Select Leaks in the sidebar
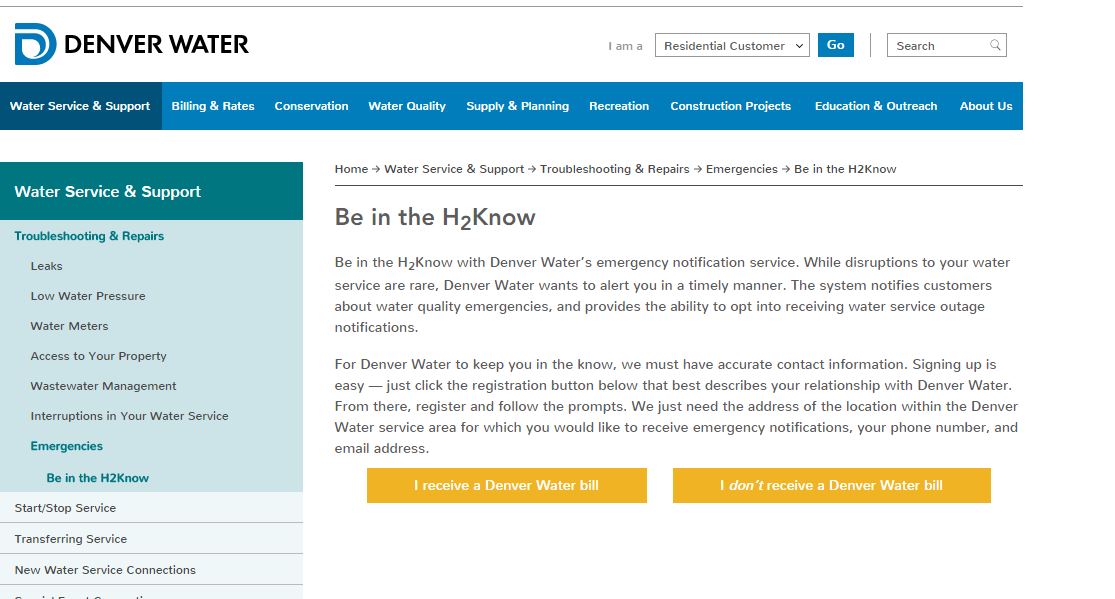 pos(46,266)
